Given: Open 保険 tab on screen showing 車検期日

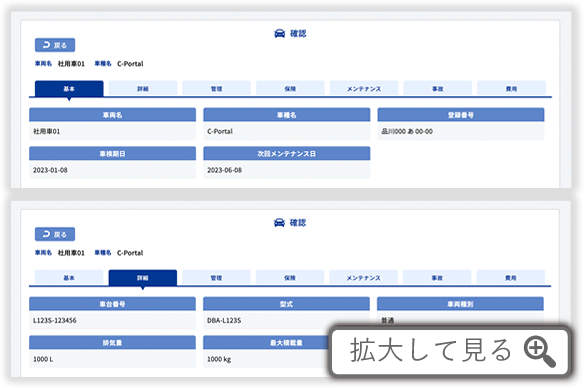Looking at the screenshot, I should 290,89.
